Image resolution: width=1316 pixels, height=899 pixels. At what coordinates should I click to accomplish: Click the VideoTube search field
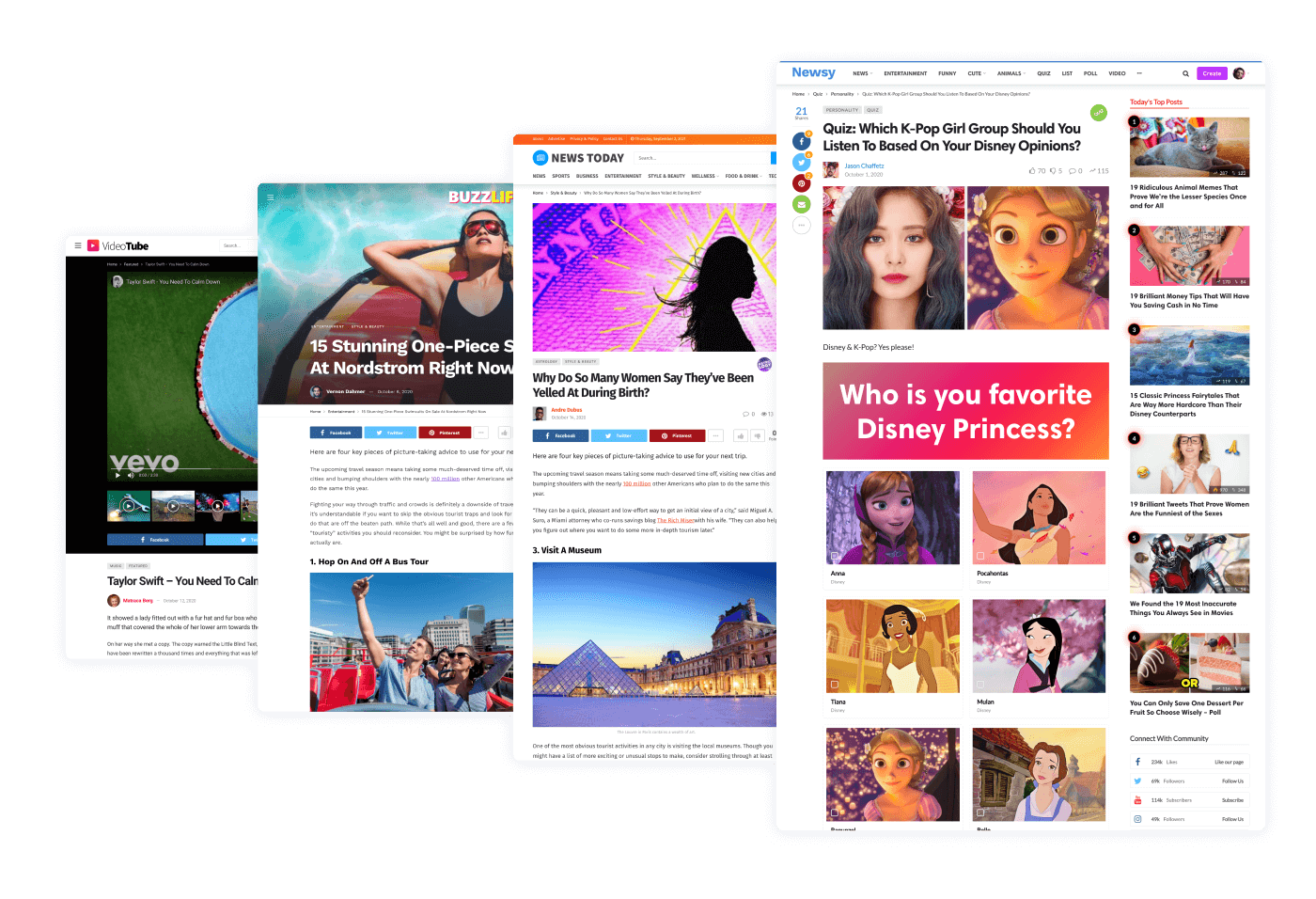(239, 245)
